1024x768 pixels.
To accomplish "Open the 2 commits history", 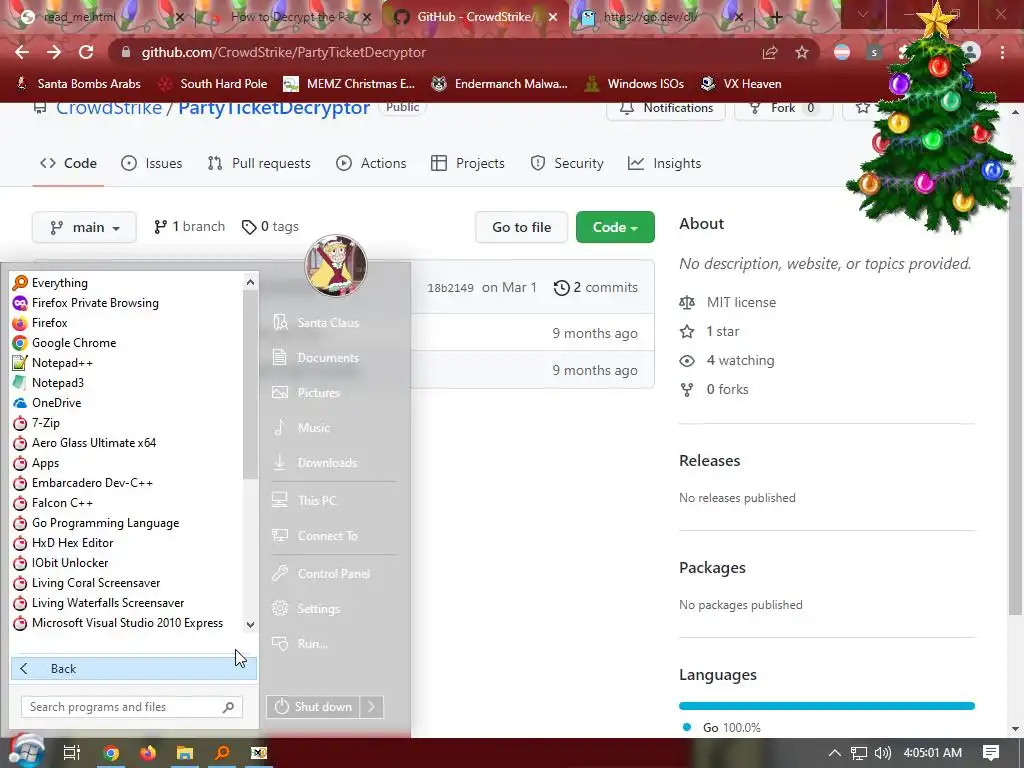I will pyautogui.click(x=596, y=287).
